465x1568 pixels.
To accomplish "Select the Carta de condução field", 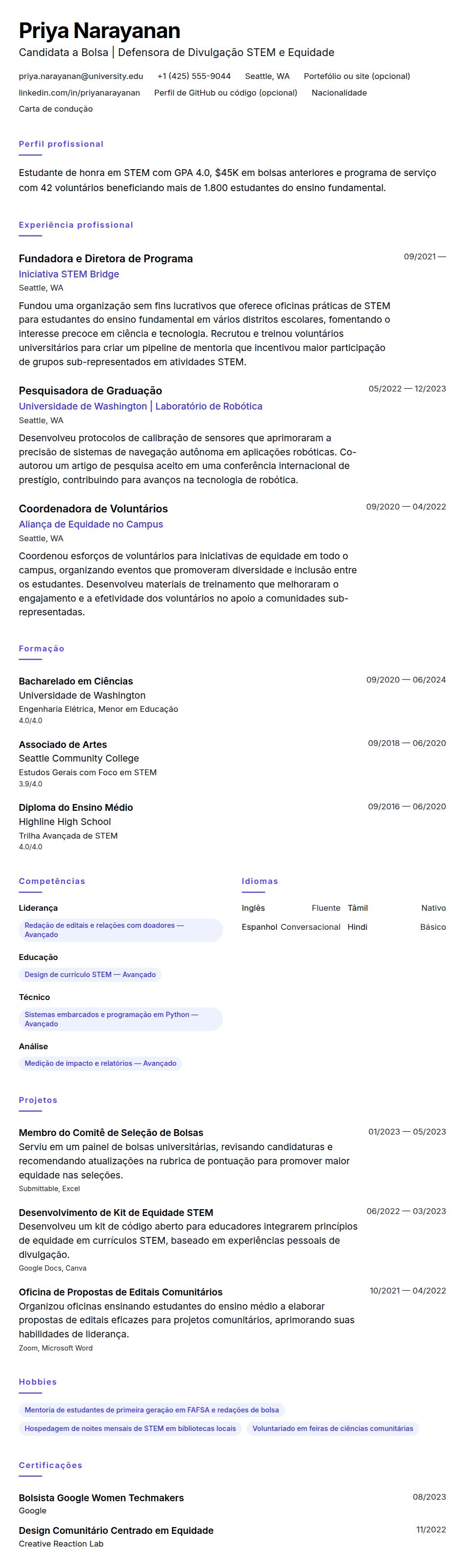I will click(56, 108).
